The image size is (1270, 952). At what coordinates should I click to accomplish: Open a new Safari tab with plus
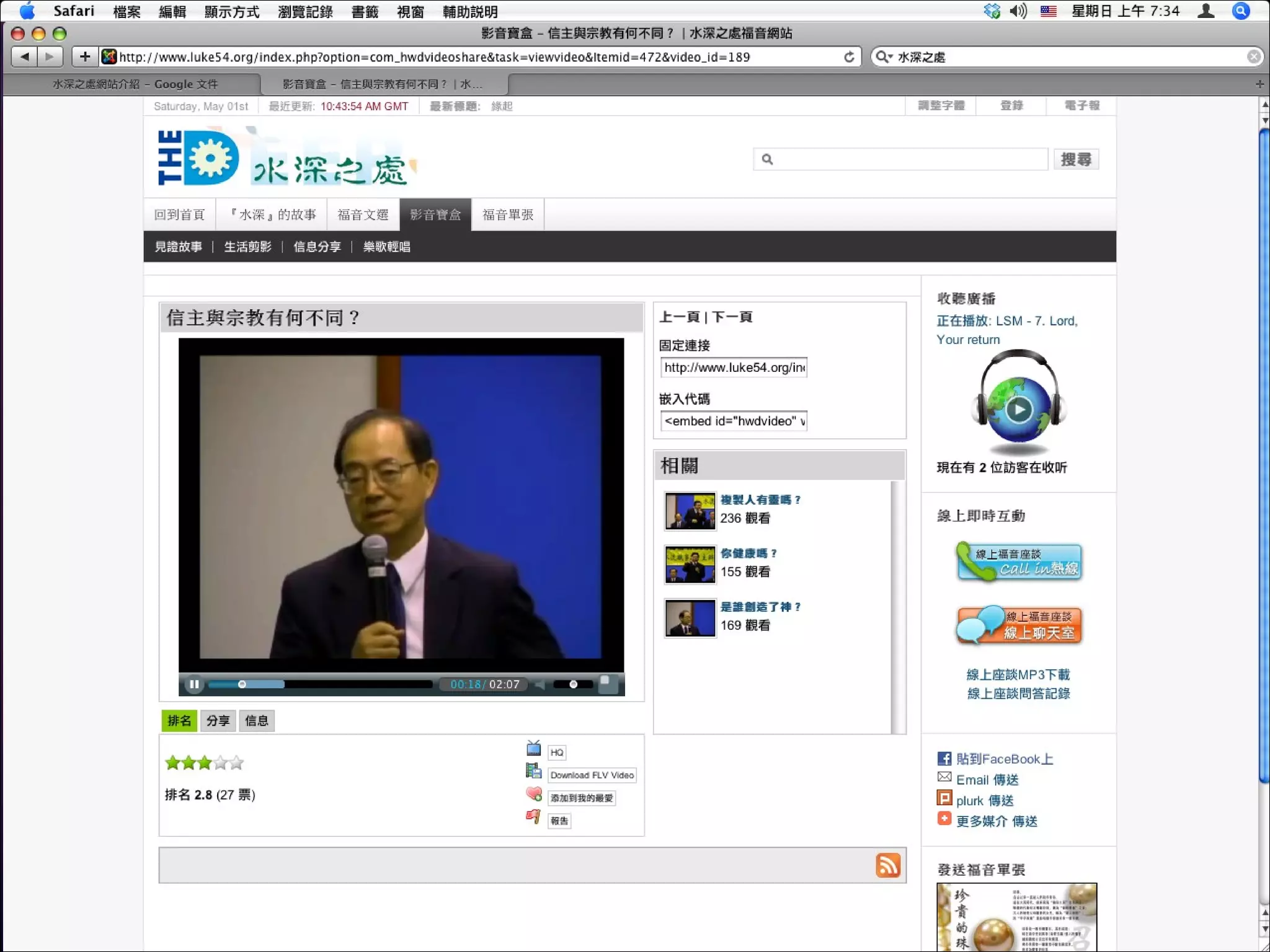tap(1259, 84)
